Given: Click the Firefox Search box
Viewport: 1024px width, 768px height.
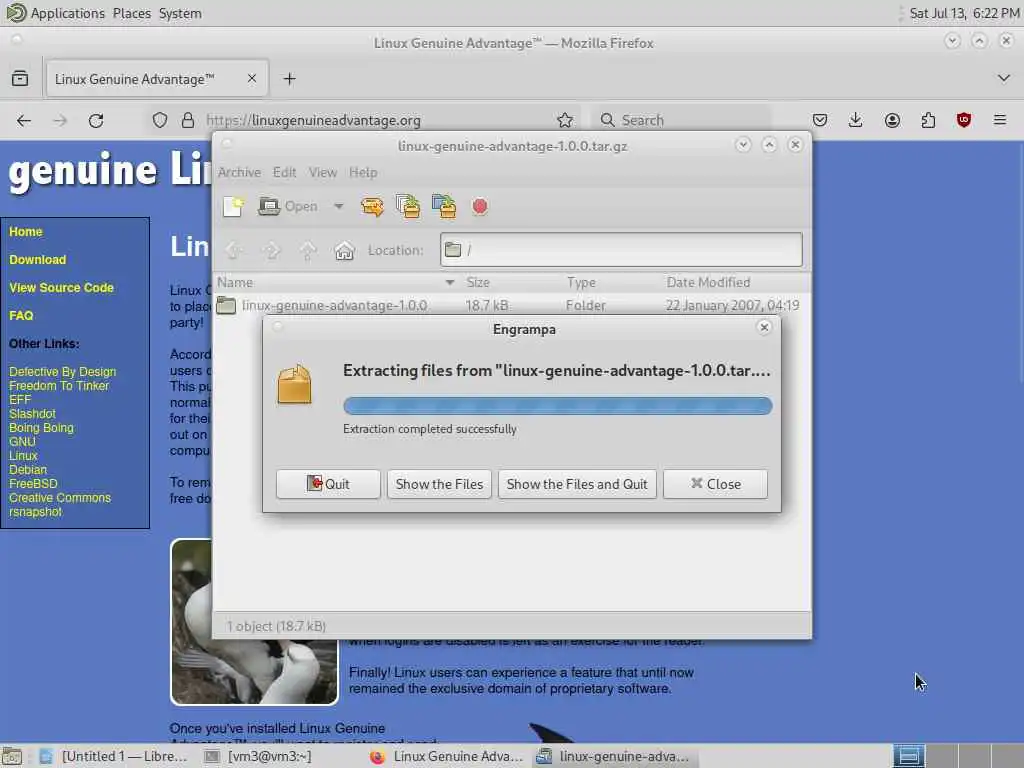Looking at the screenshot, I should tap(682, 120).
